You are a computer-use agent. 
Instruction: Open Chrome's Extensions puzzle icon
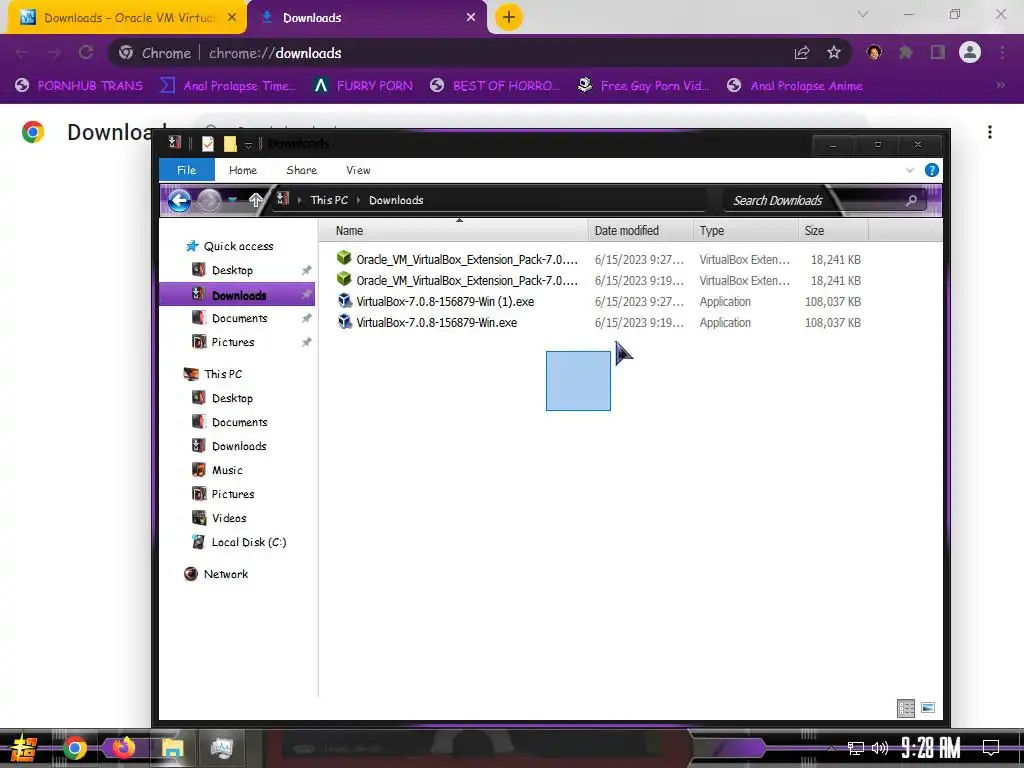coord(906,53)
